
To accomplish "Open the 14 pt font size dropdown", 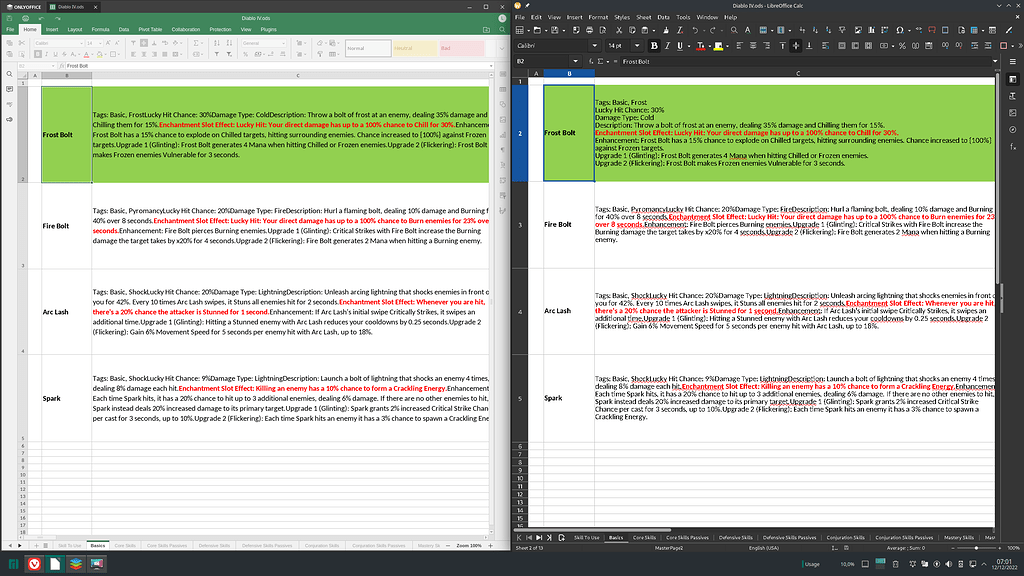I will click(636, 45).
